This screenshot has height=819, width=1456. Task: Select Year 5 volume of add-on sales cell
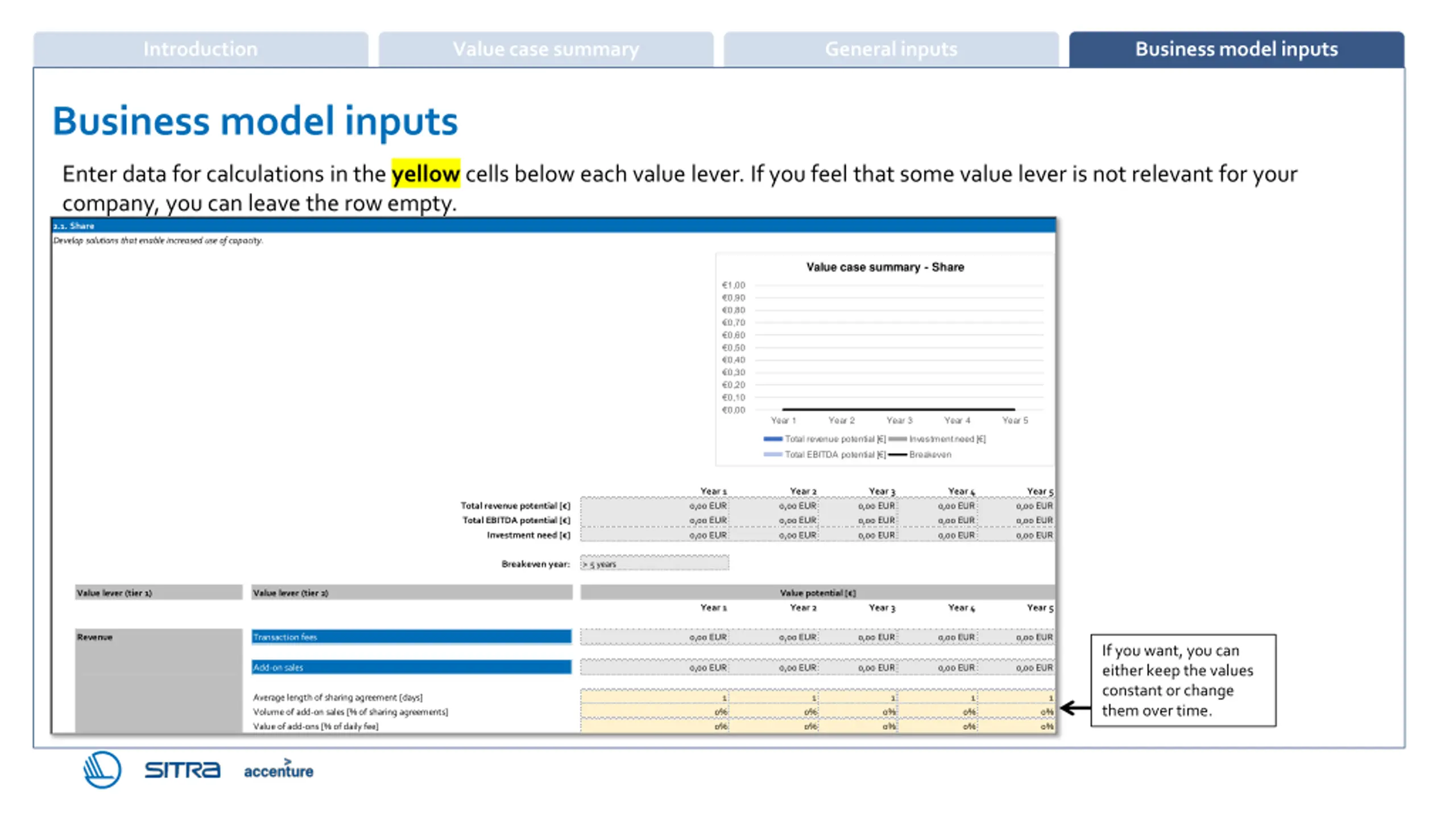tap(1016, 712)
